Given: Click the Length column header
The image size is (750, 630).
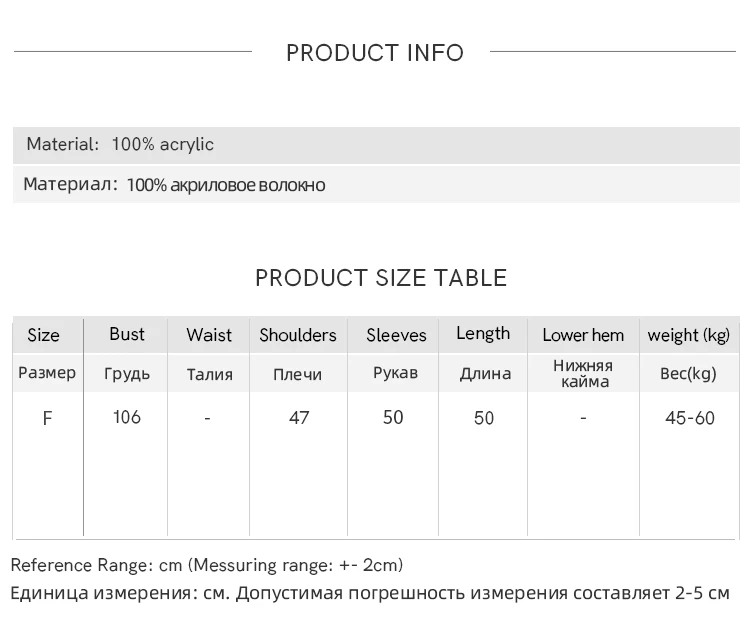Looking at the screenshot, I should 483,334.
